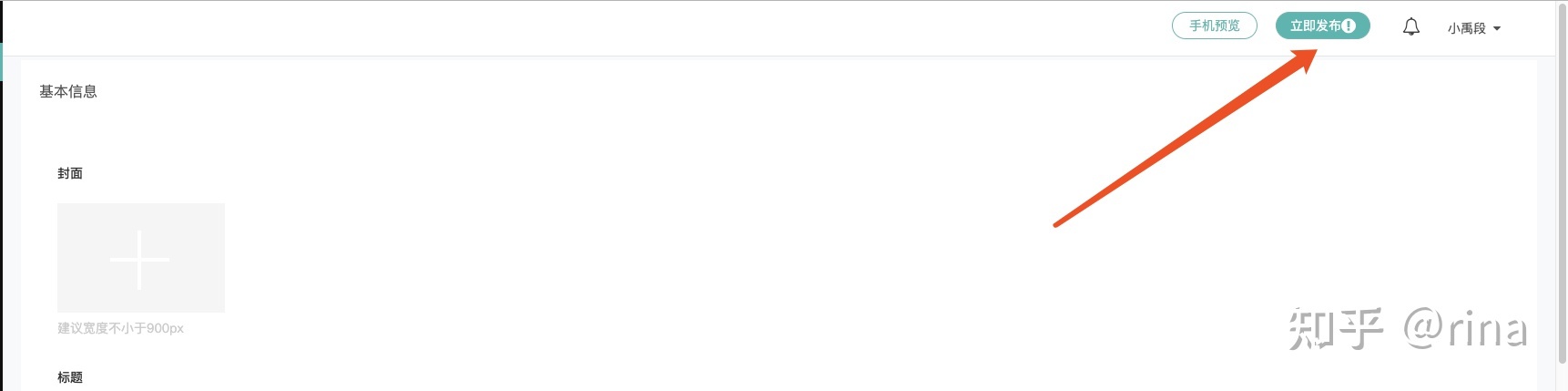Click the black bar along left edge
Screen dimensions: 1568x391
[x=1, y=228]
